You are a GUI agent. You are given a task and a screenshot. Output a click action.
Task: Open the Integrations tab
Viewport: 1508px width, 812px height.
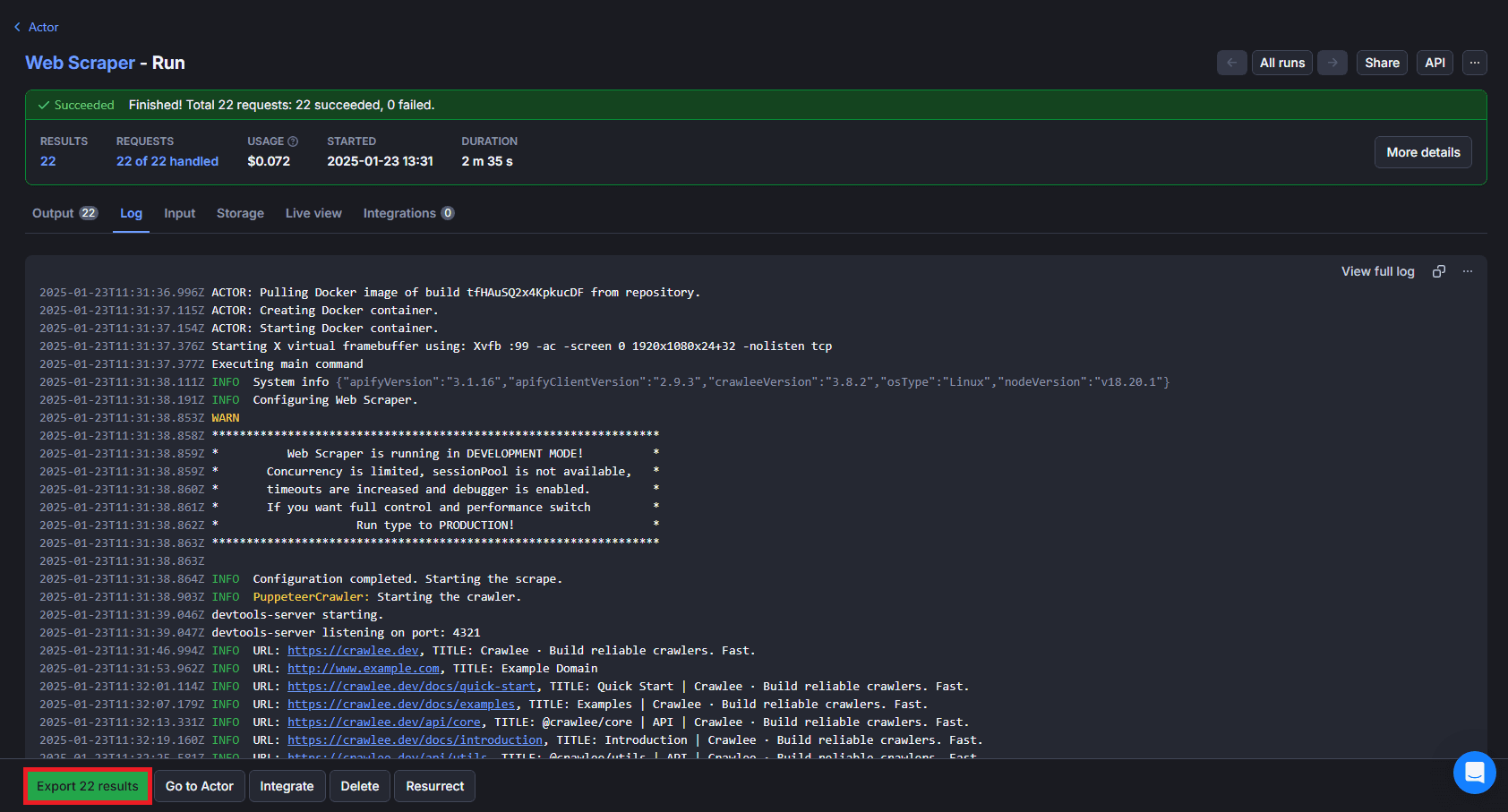pyautogui.click(x=400, y=213)
